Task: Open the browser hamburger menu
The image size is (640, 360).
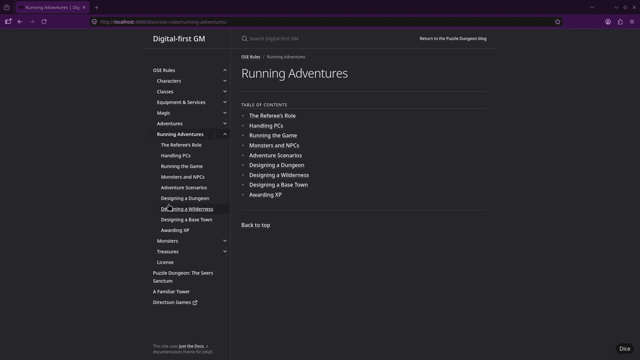Action: (x=632, y=22)
